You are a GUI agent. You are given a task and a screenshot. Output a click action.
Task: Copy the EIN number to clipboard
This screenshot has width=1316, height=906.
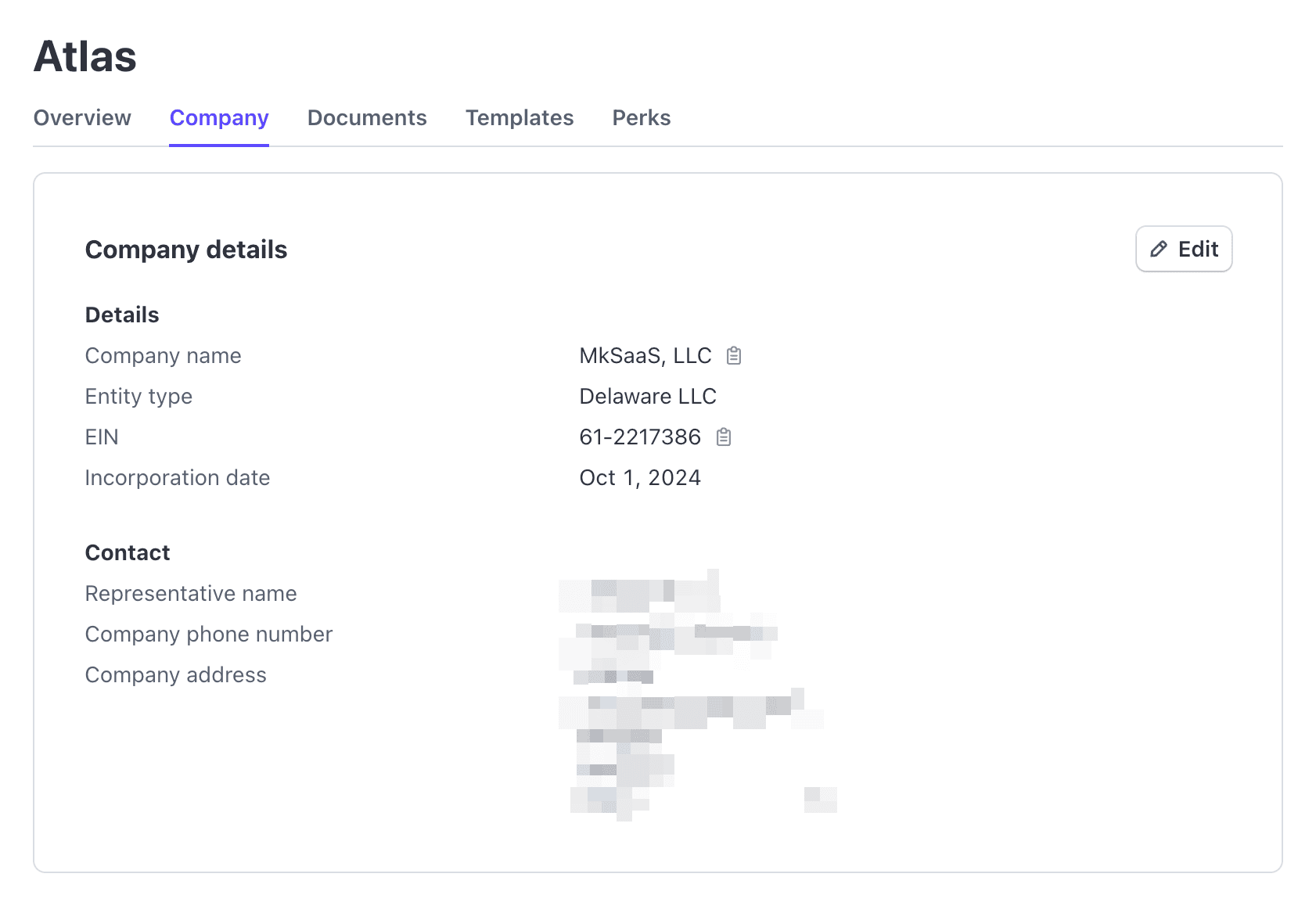[x=724, y=437]
